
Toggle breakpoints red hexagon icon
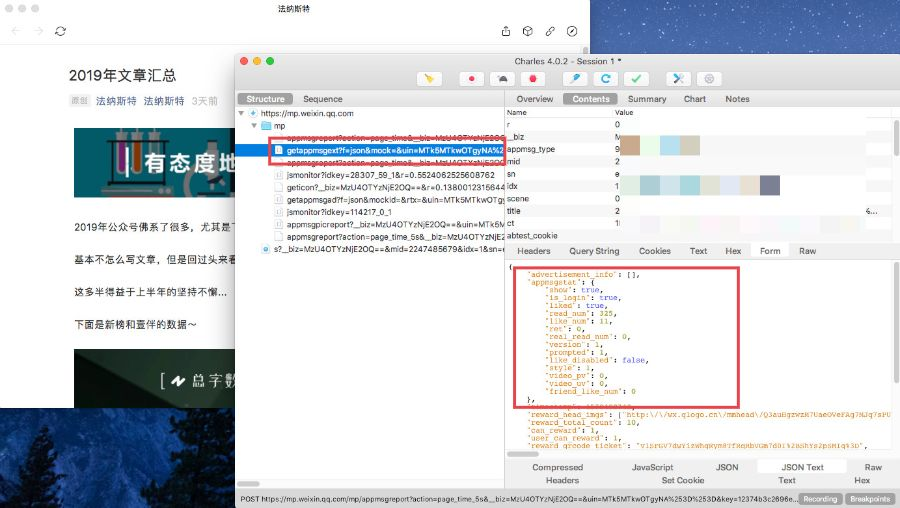click(x=533, y=79)
